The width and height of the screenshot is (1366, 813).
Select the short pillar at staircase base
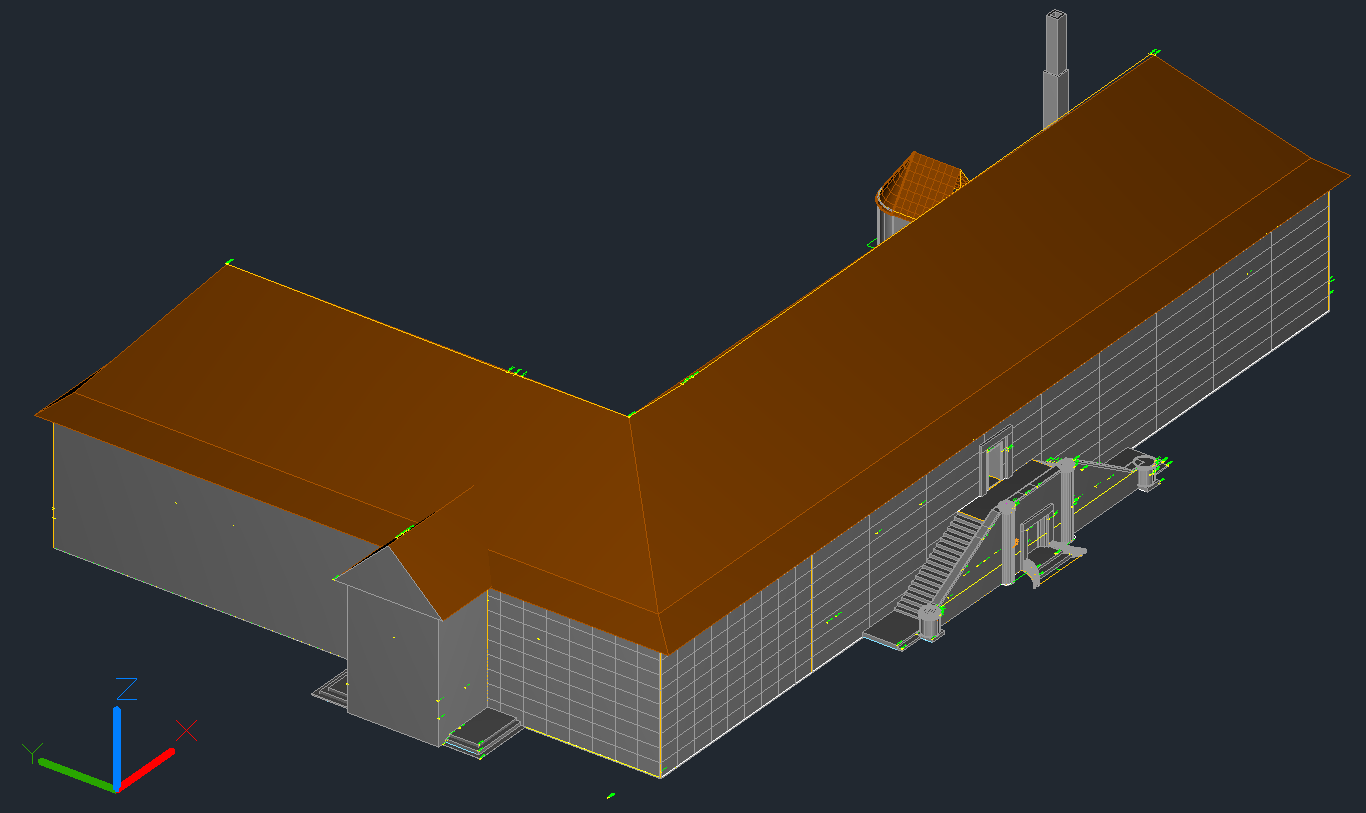[929, 620]
